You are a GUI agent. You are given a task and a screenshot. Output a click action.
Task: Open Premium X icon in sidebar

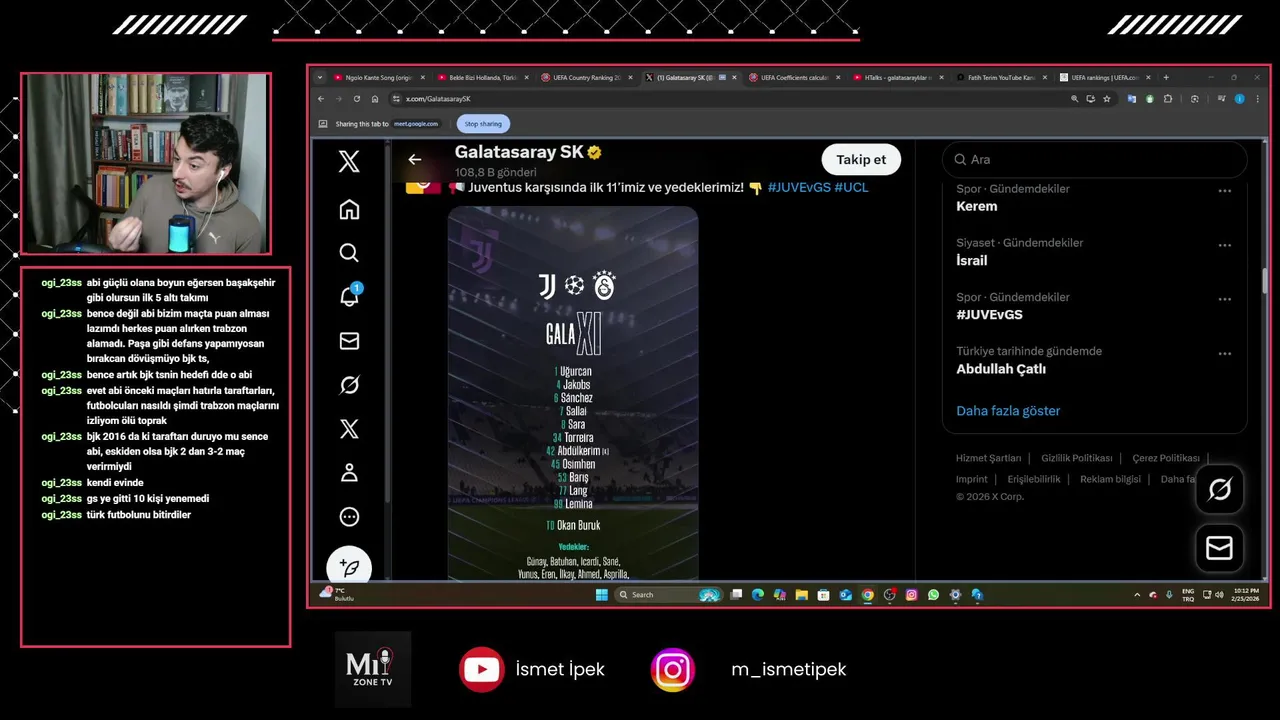[x=349, y=429]
